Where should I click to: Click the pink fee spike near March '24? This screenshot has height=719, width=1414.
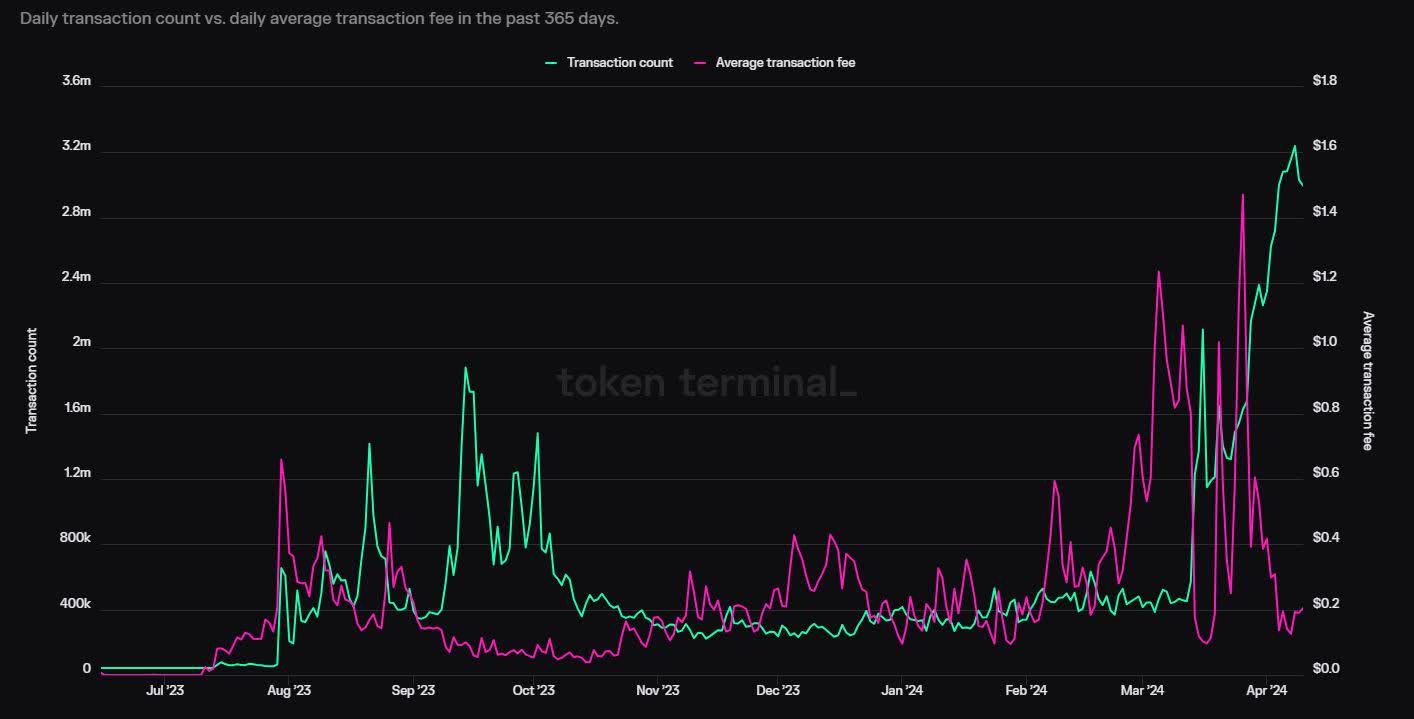[1159, 270]
